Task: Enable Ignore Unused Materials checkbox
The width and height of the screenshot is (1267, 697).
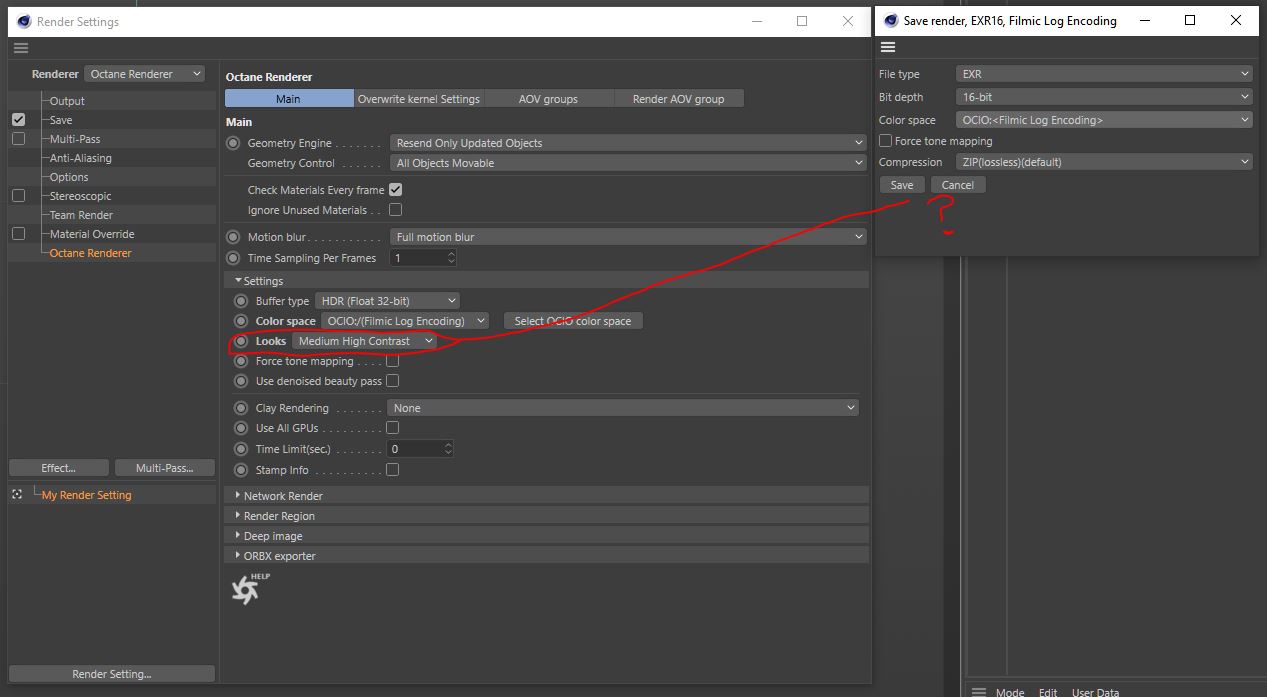Action: (x=395, y=210)
